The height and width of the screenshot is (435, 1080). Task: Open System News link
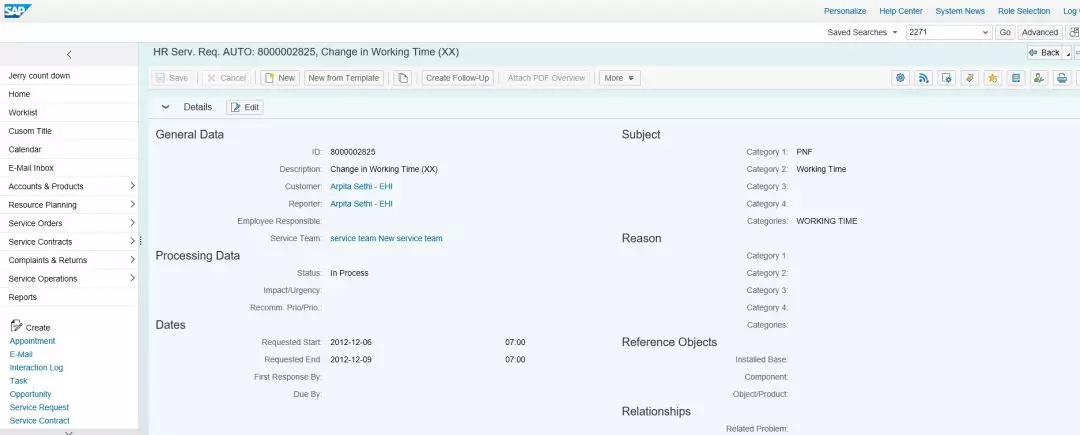click(960, 11)
